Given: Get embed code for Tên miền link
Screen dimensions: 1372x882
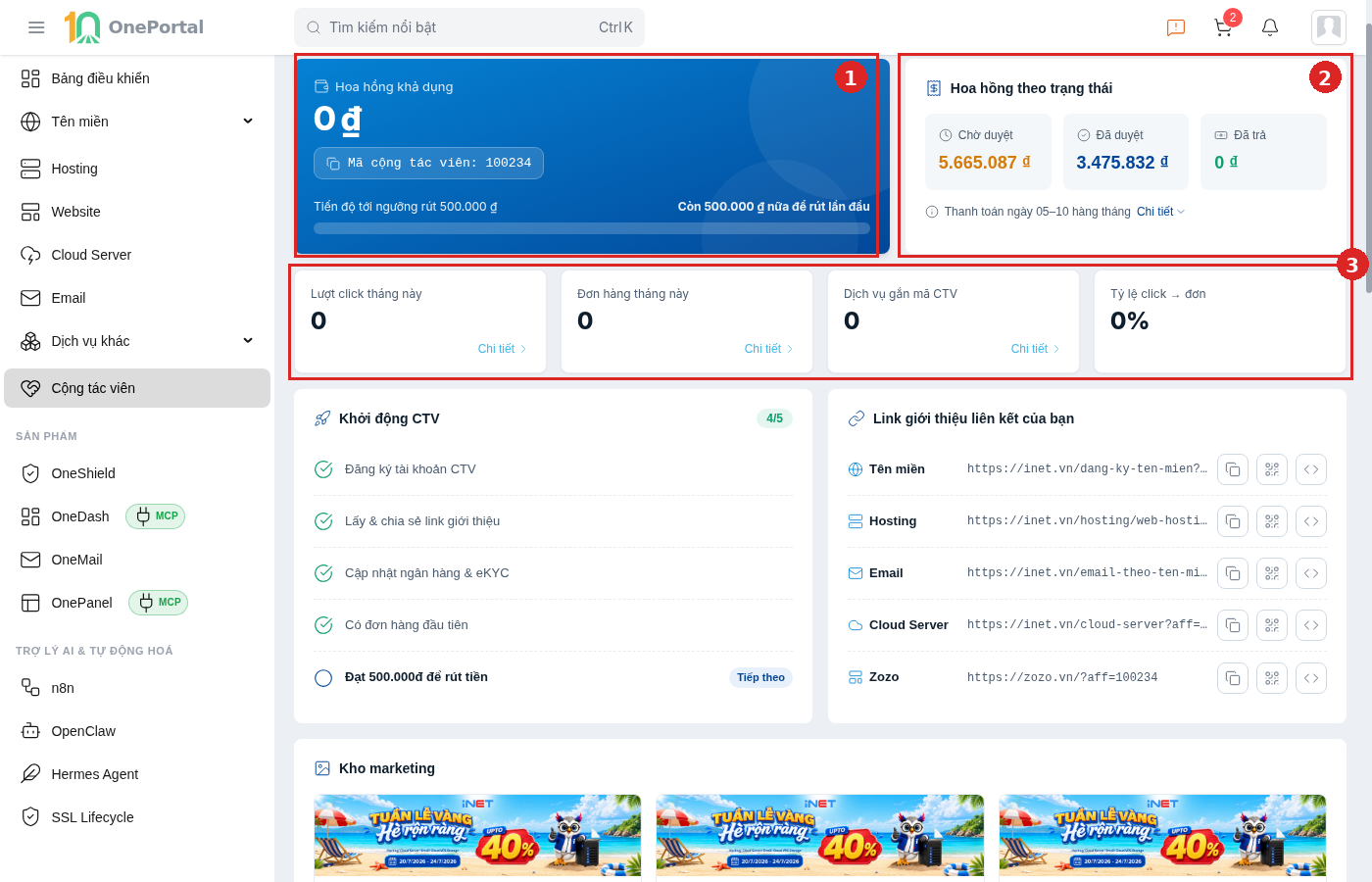Looking at the screenshot, I should click(x=1311, y=469).
